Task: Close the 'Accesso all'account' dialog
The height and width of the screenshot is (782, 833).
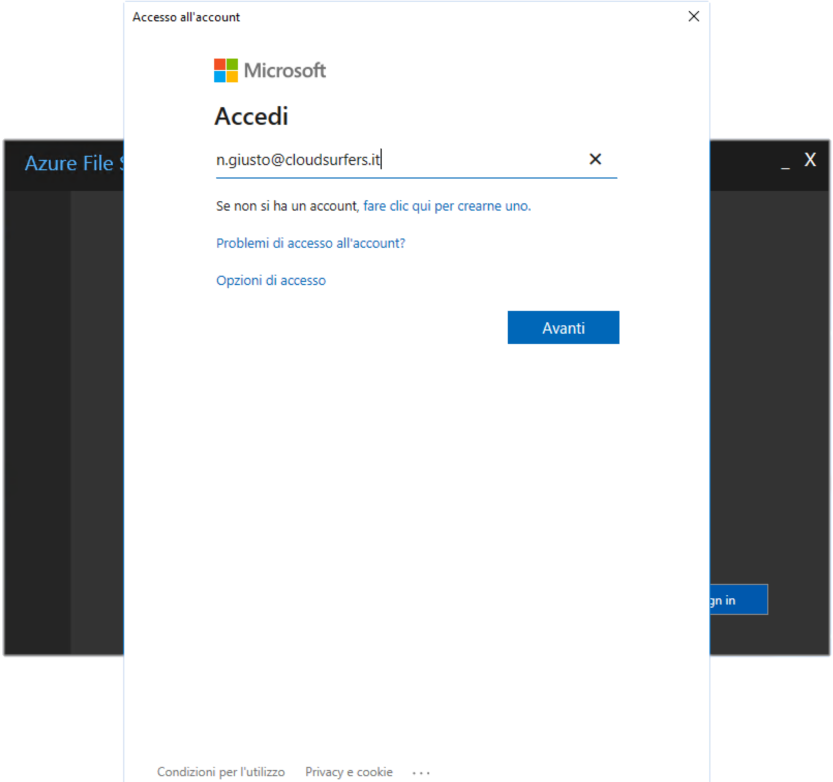Action: (693, 16)
